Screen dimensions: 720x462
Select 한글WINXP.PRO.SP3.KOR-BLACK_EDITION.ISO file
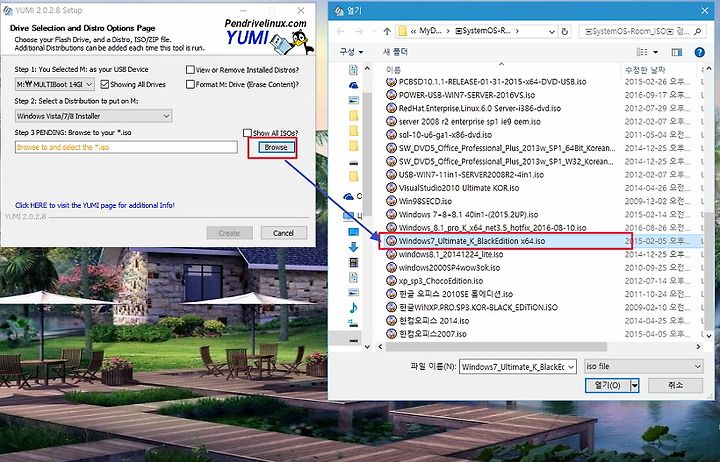[478, 307]
